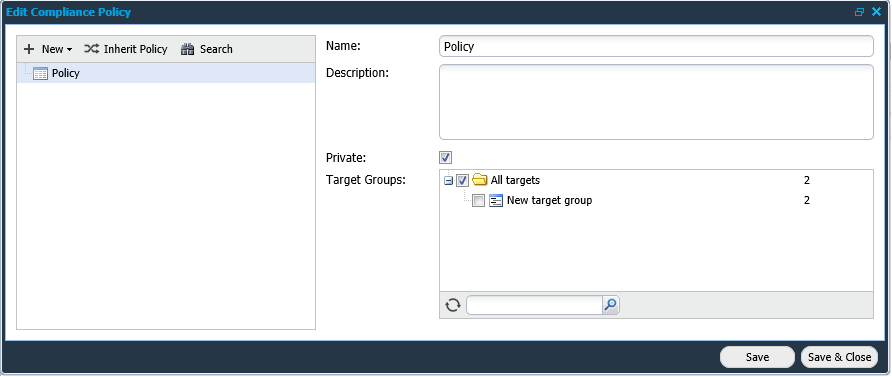
Task: Click into the Description text area
Action: [656, 102]
